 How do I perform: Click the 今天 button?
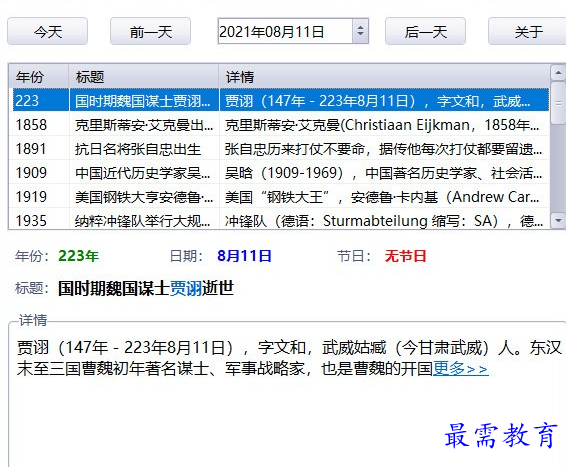pyautogui.click(x=47, y=31)
